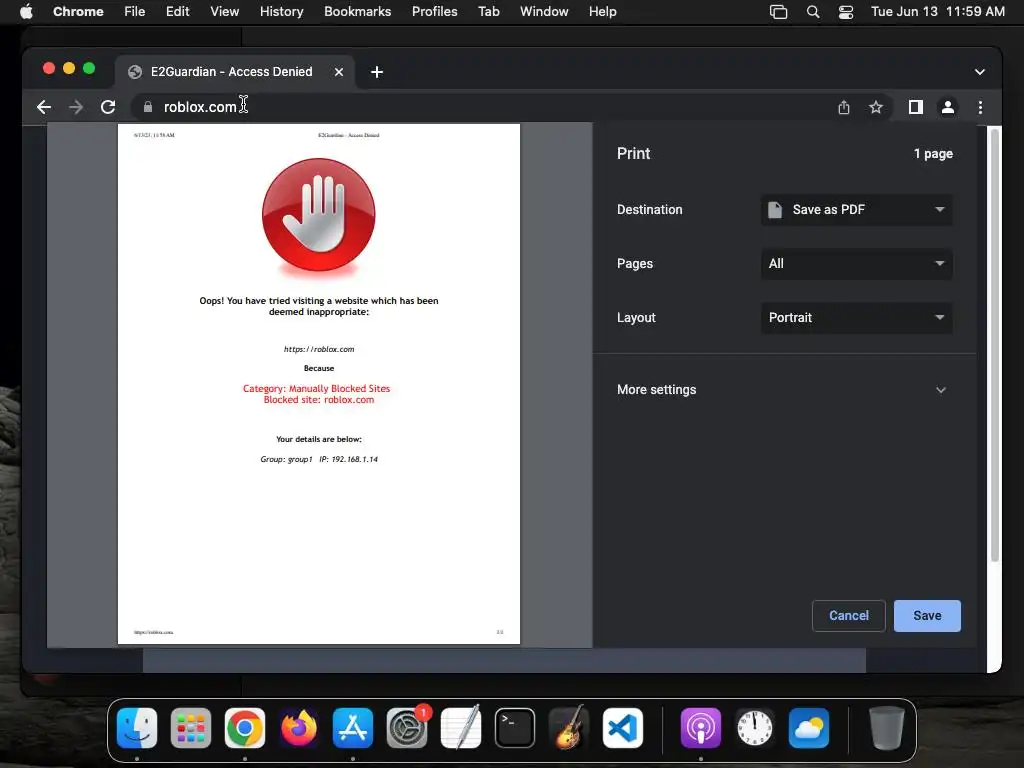The image size is (1024, 768).
Task: Open Spotlight search in menu bar
Action: pos(812,12)
